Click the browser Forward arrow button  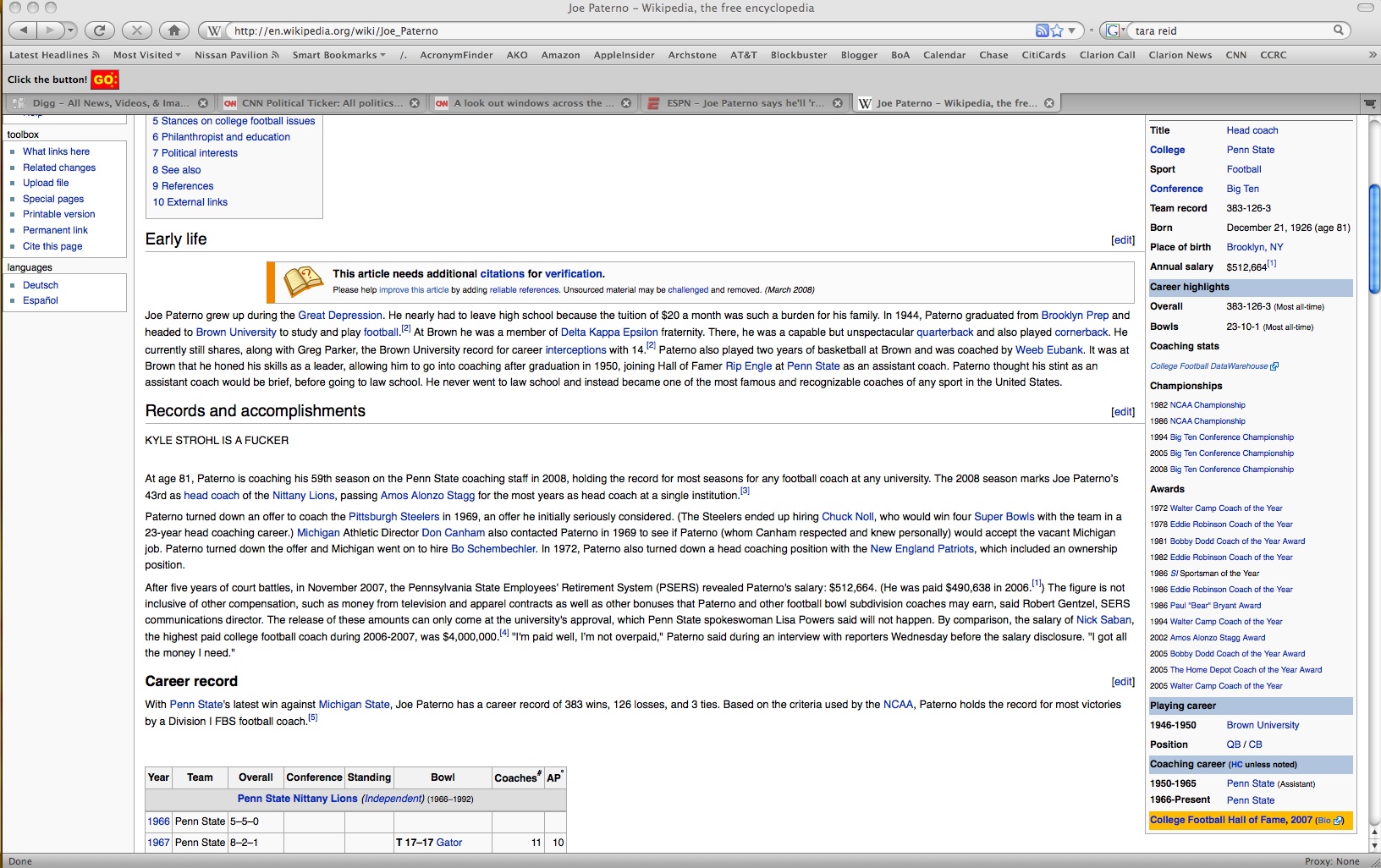click(49, 30)
